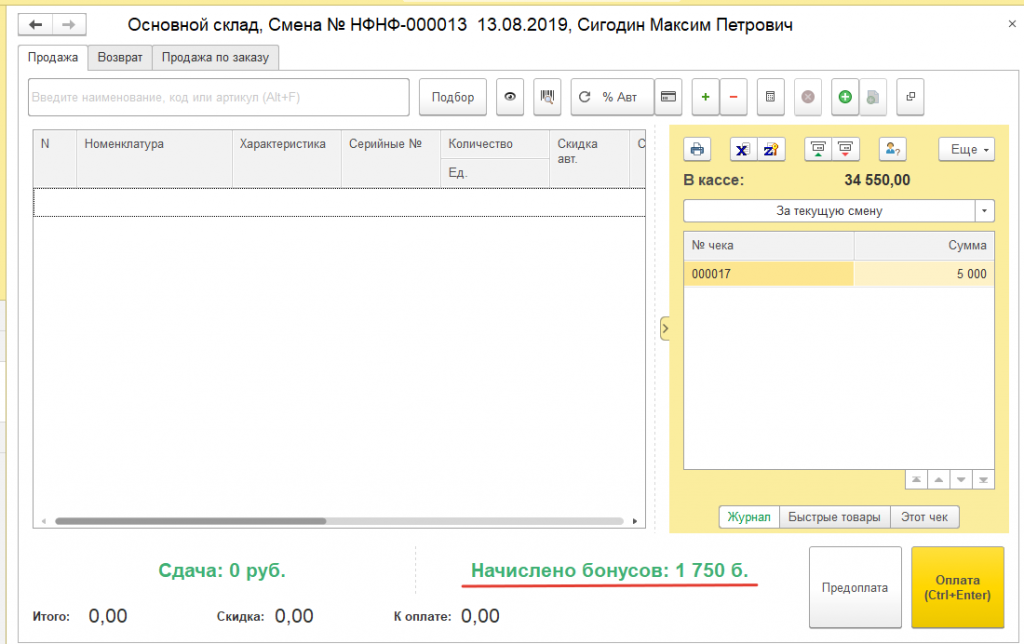The image size is (1024, 644).
Task: Click the red minus quantity button
Action: click(x=733, y=97)
